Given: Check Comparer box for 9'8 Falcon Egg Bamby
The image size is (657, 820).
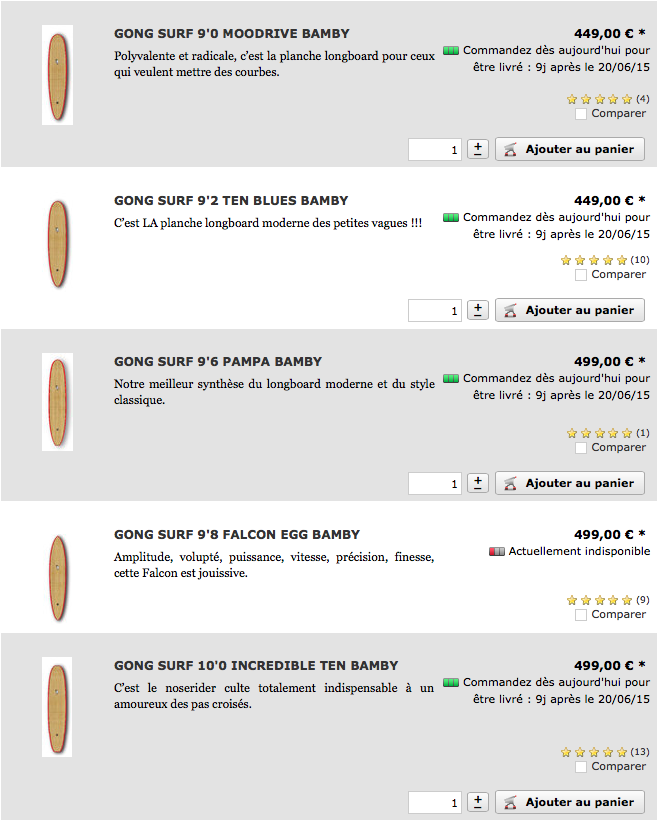Looking at the screenshot, I should tap(581, 615).
